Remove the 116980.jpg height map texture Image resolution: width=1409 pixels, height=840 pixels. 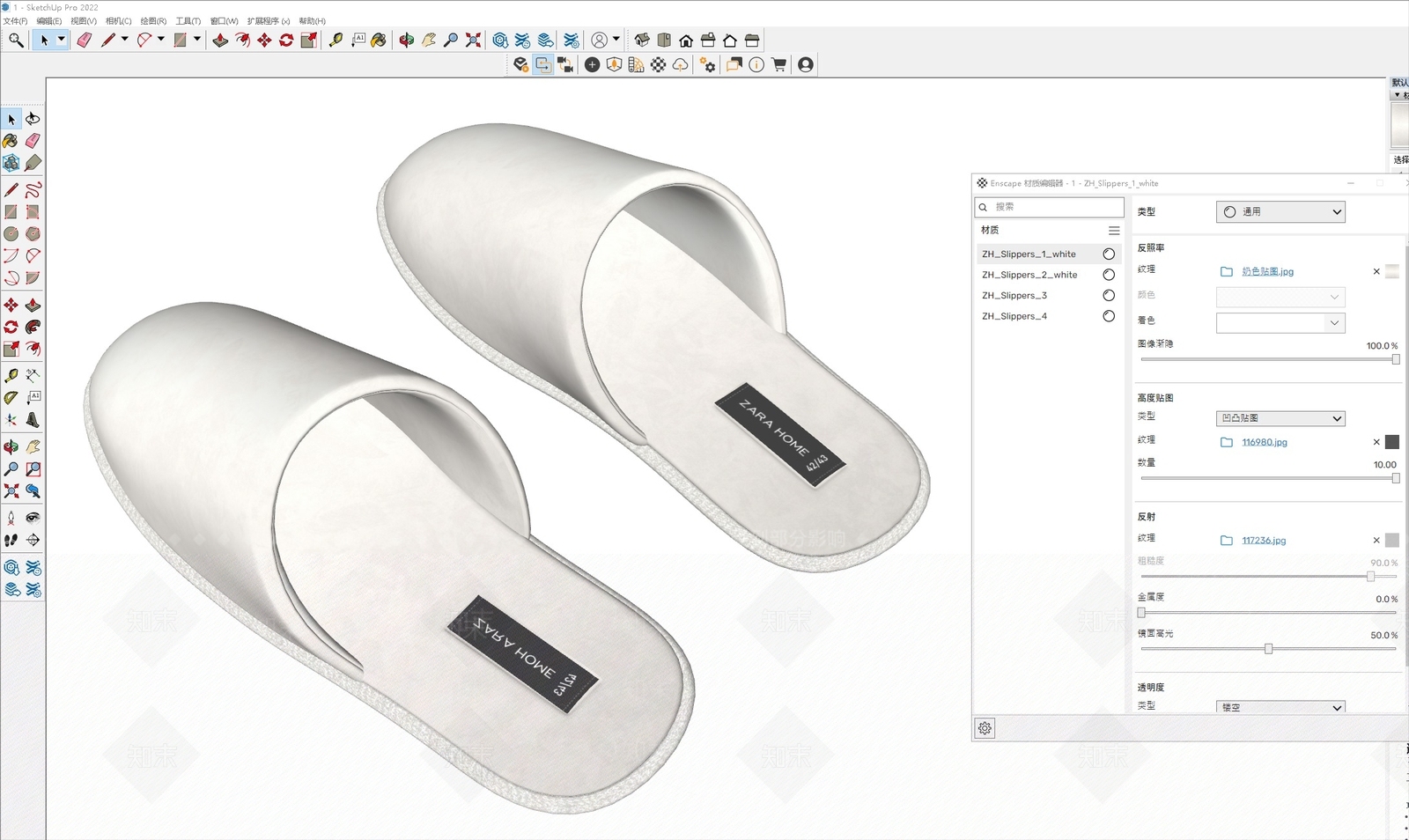[1376, 442]
